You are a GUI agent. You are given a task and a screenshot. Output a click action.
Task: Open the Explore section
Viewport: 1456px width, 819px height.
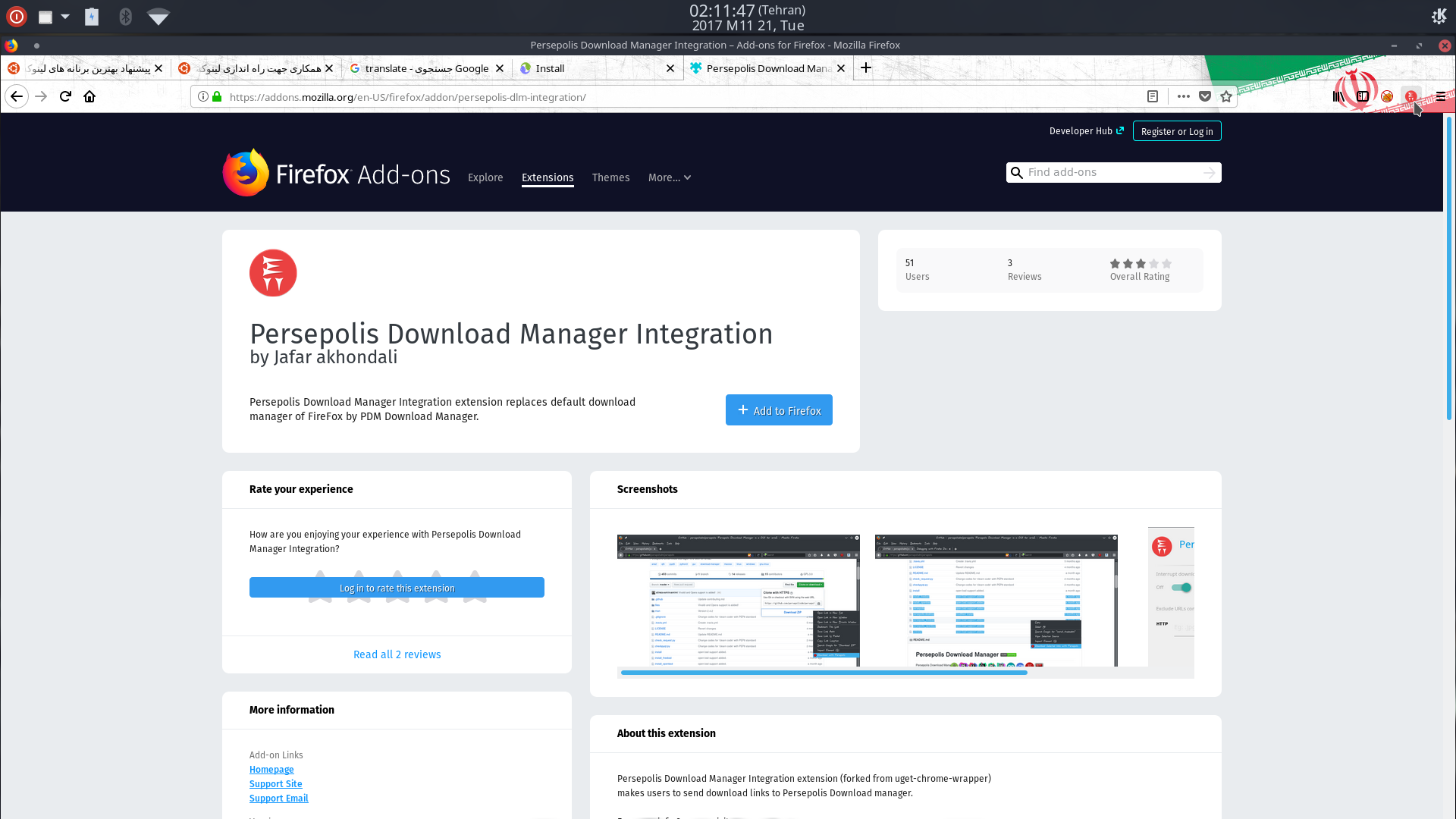tap(485, 177)
